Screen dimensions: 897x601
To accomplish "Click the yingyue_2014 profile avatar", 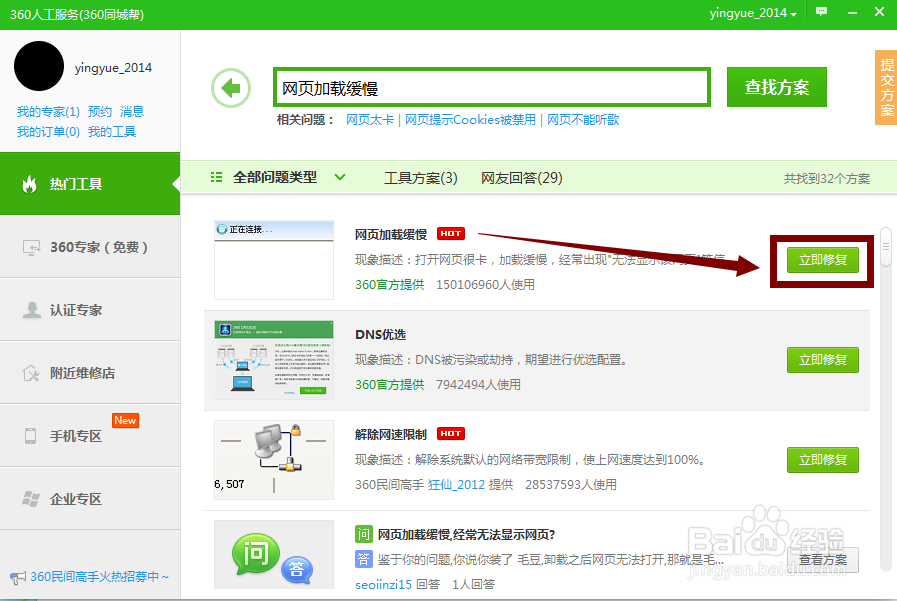I will point(39,66).
